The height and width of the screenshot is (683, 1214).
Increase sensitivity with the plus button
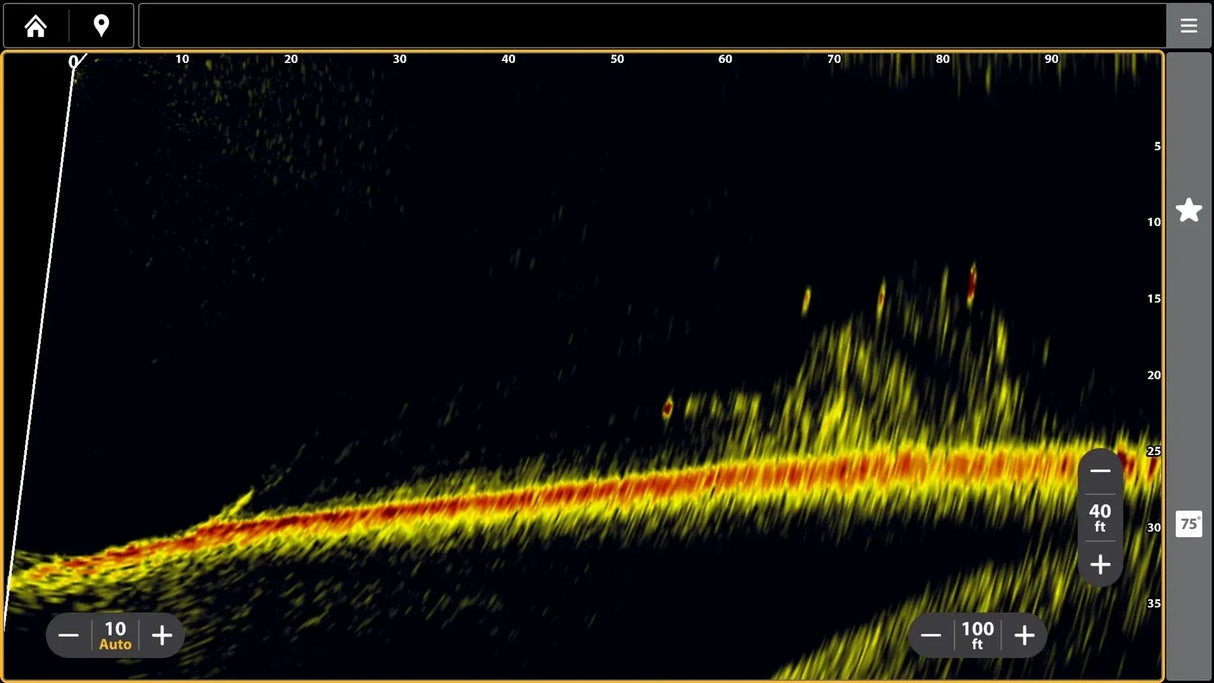click(161, 634)
